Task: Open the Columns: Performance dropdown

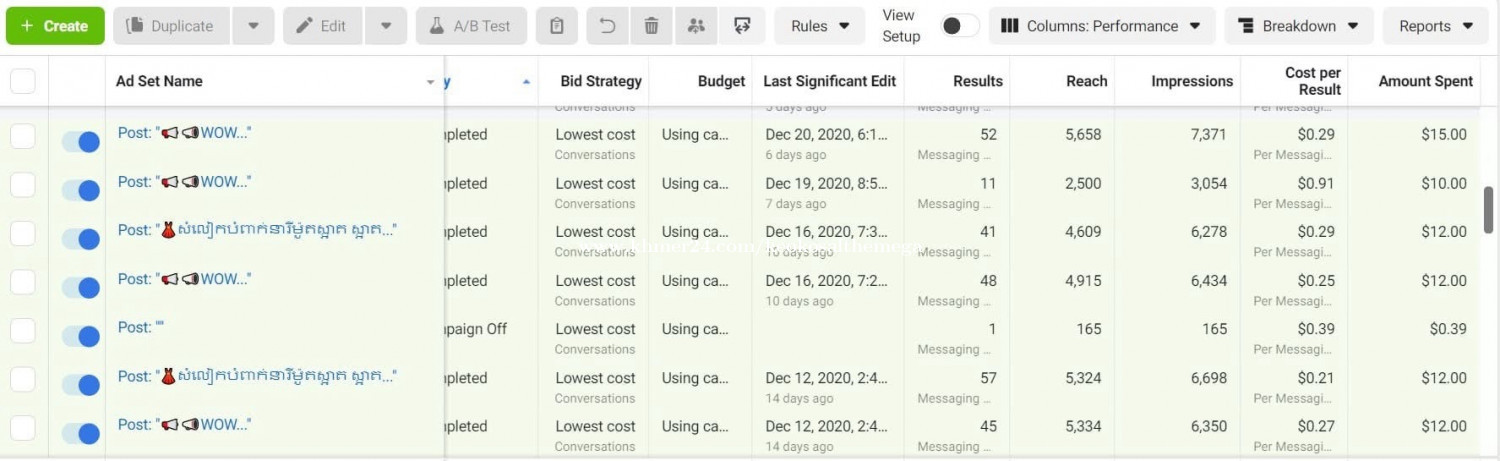Action: click(x=1102, y=26)
